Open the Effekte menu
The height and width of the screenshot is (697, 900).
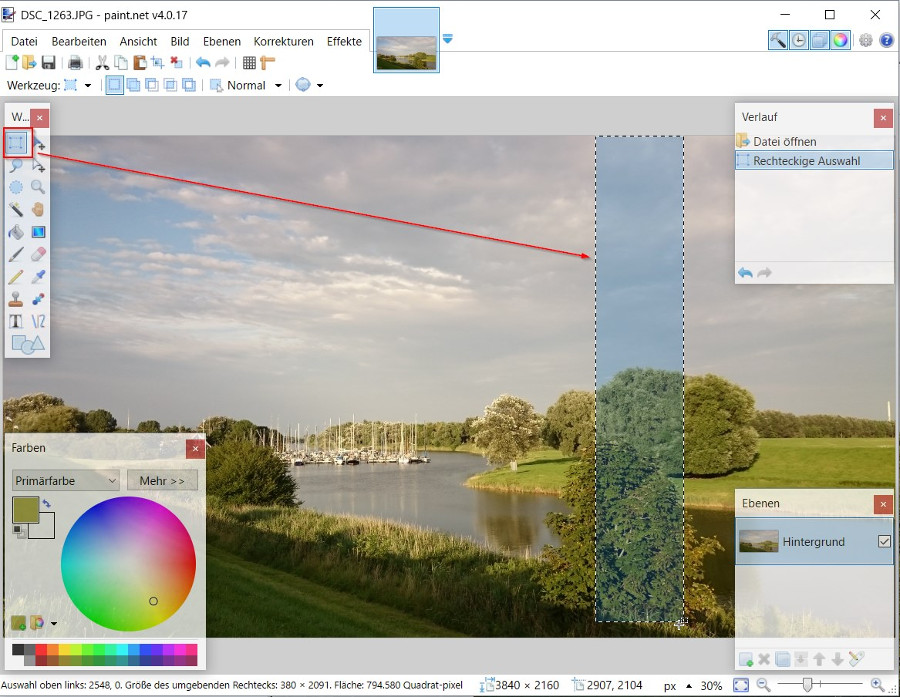(344, 42)
